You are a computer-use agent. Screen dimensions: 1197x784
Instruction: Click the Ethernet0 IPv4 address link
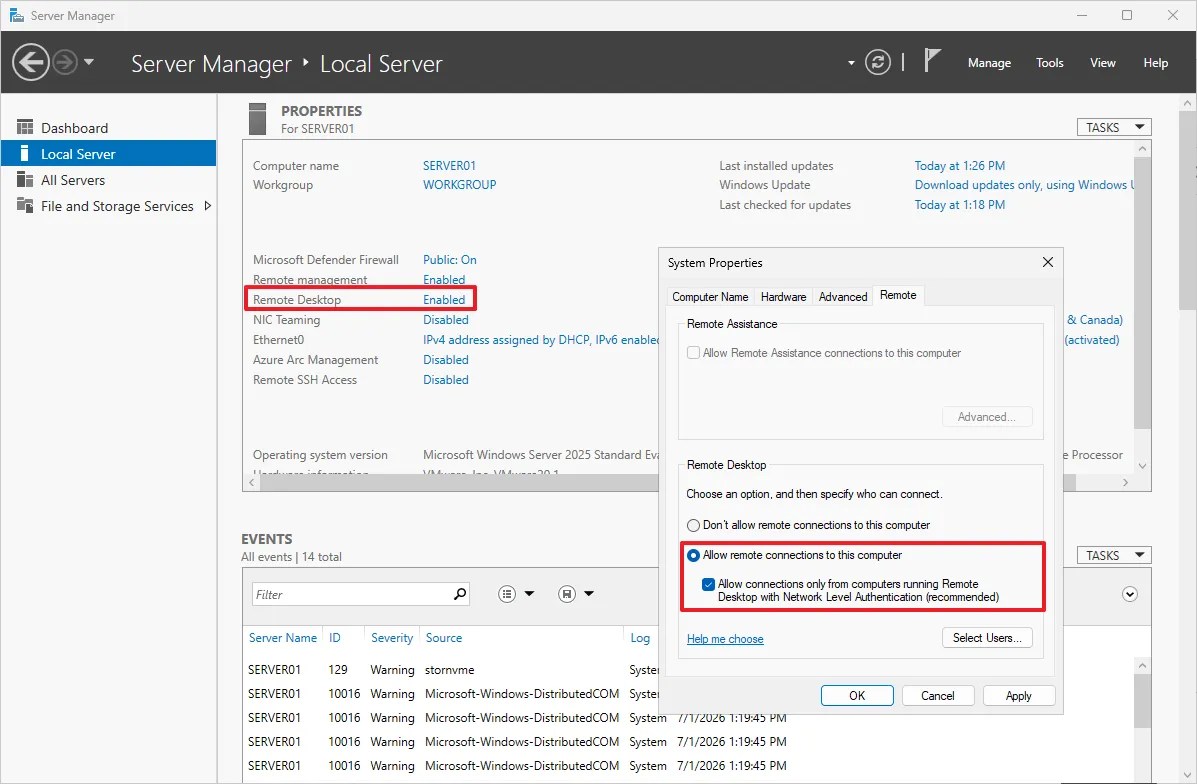(540, 340)
